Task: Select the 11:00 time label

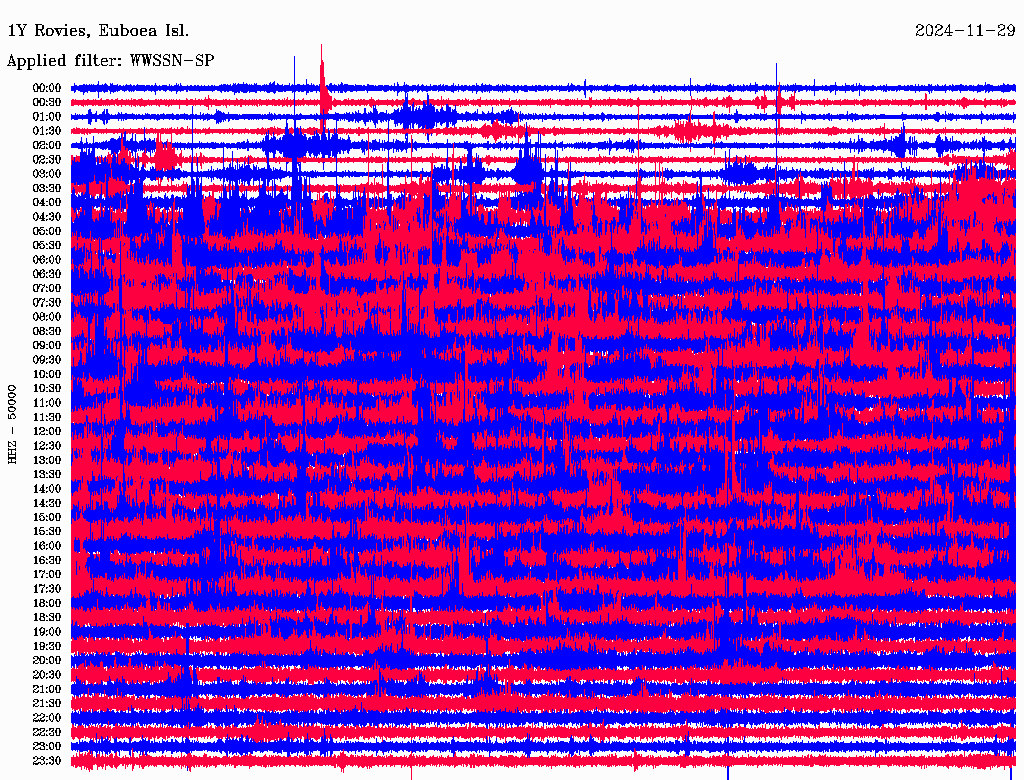Action: [x=46, y=403]
